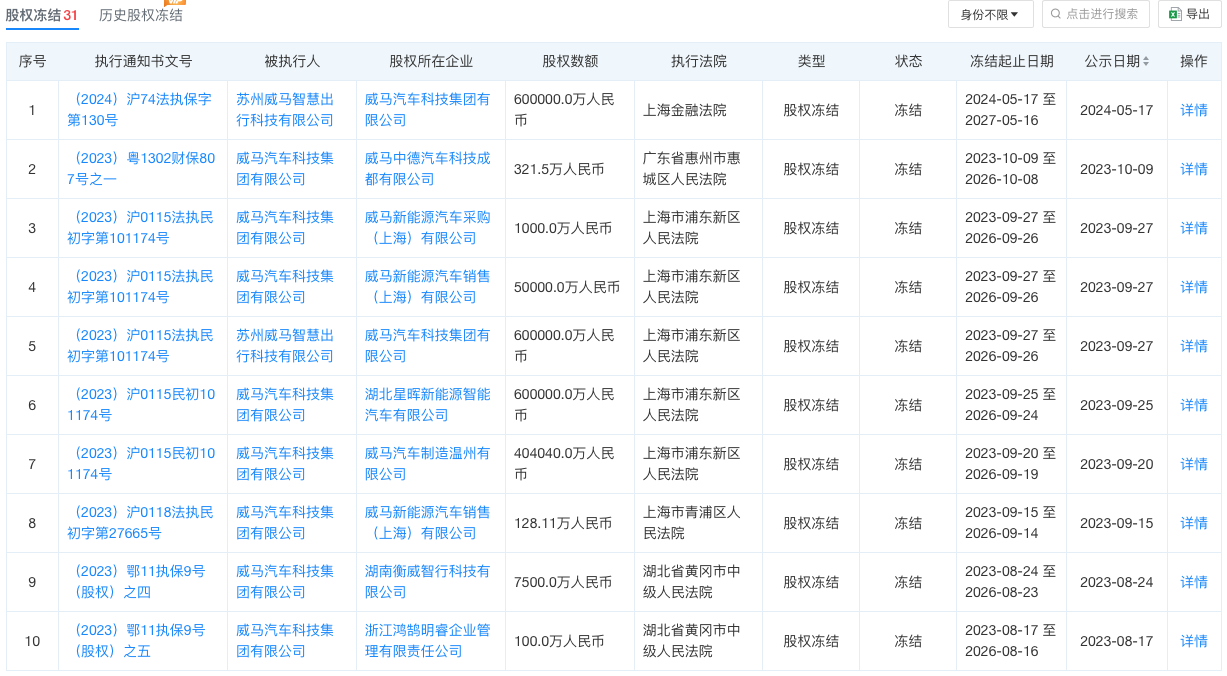Viewport: 1227px width, 676px height.
Task: Click the 被执行人 column header
Action: click(x=292, y=61)
